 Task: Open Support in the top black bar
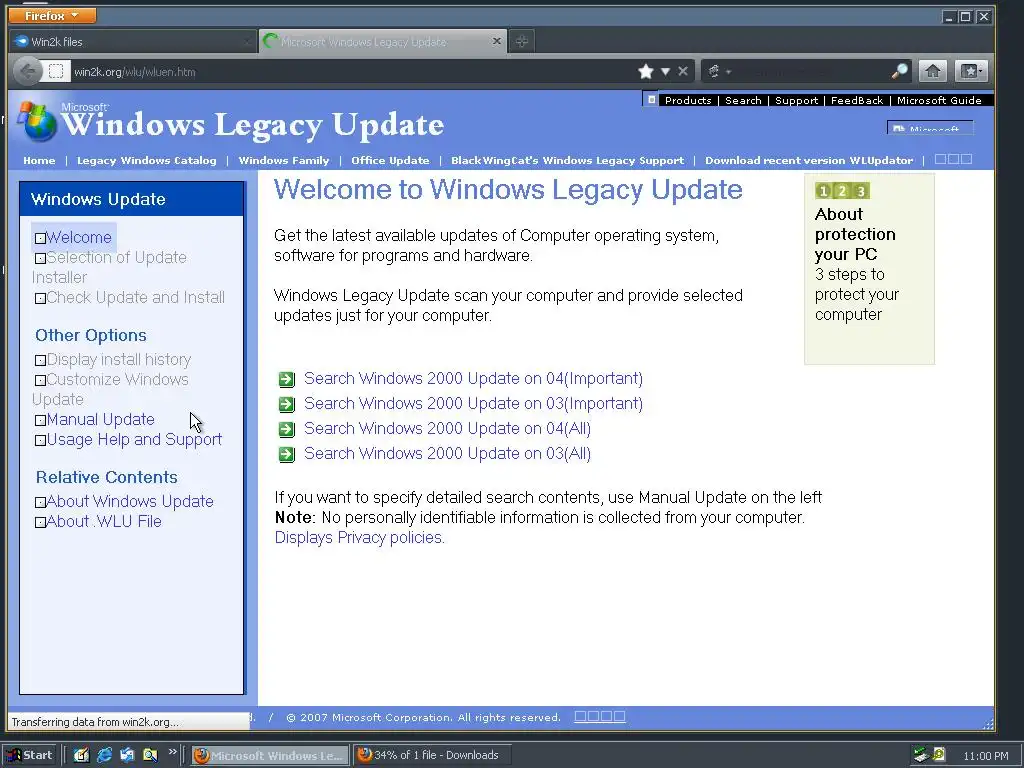click(796, 101)
